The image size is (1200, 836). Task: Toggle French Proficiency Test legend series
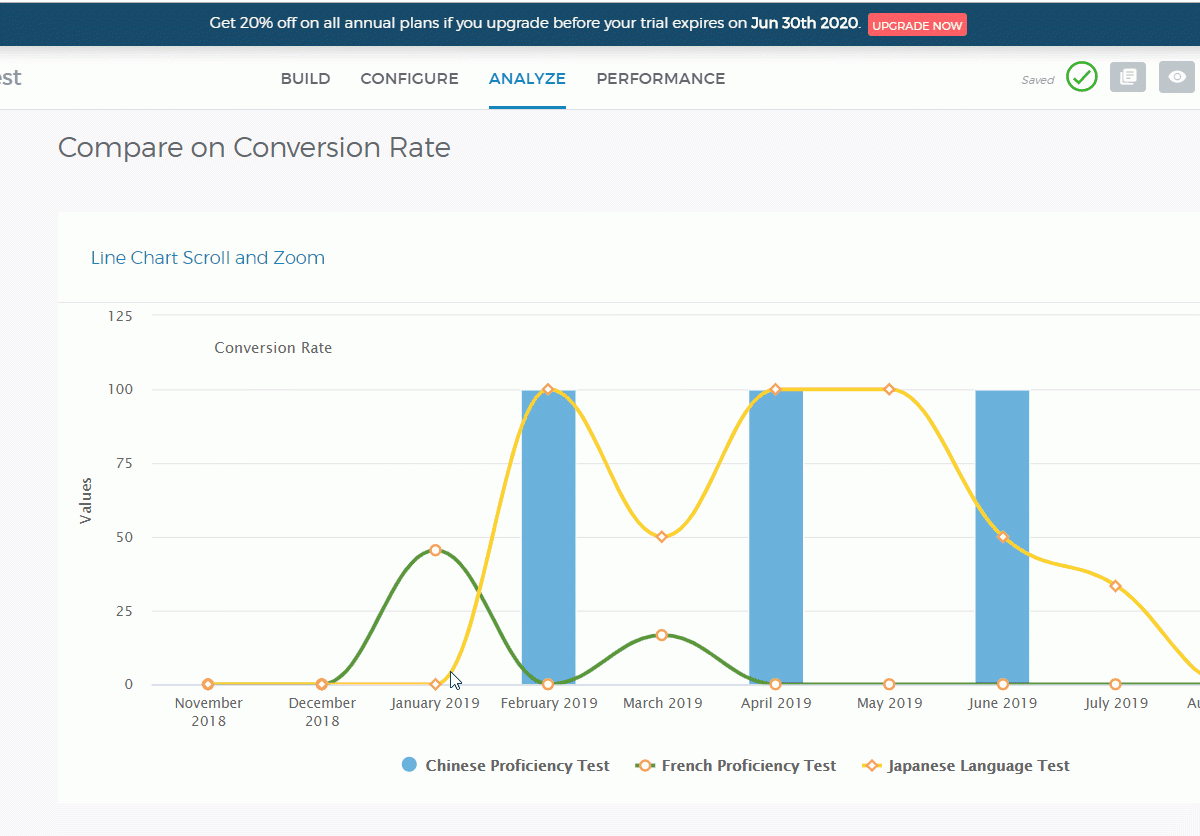[736, 766]
